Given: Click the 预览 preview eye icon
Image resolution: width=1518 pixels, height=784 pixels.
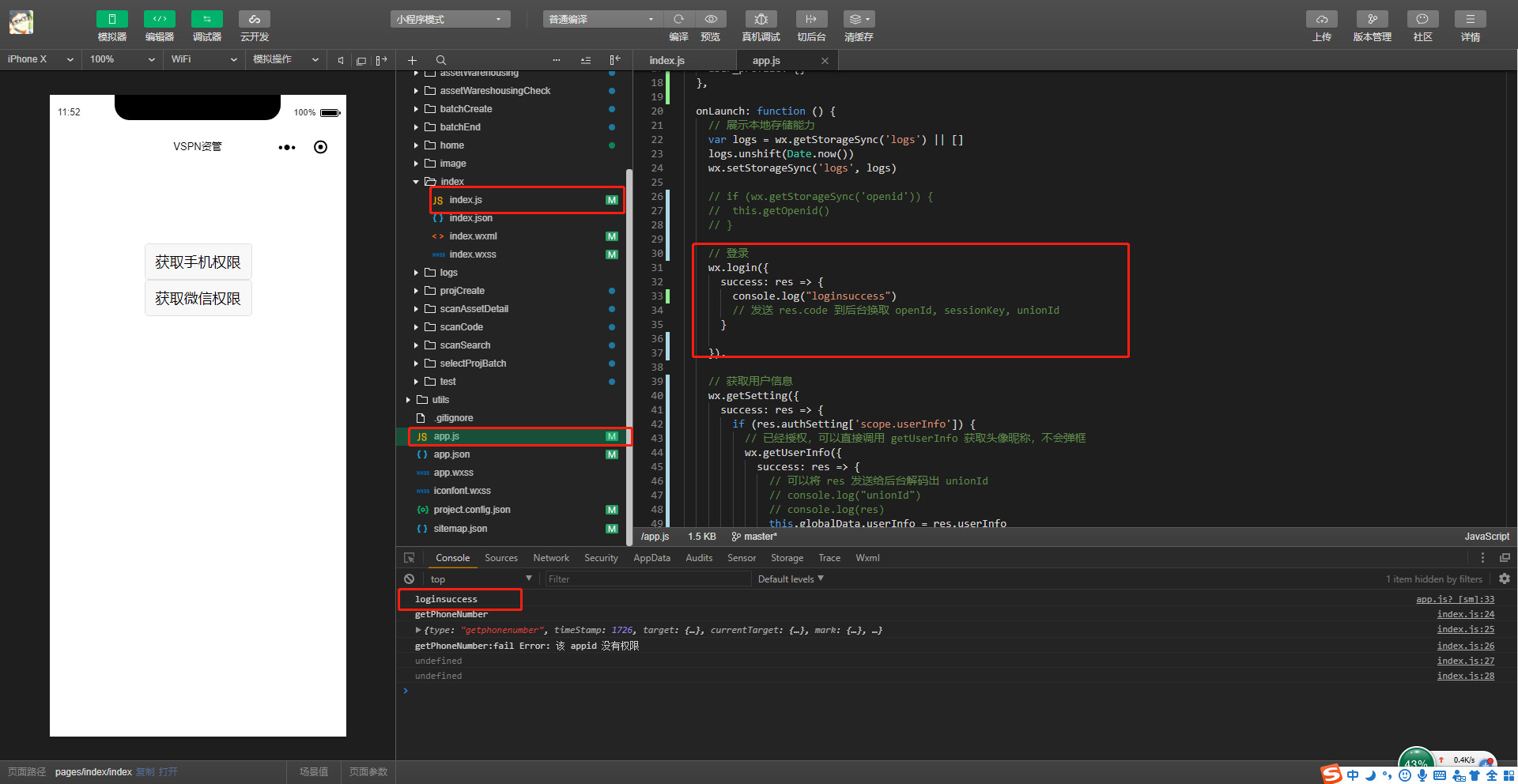Looking at the screenshot, I should coord(711,19).
